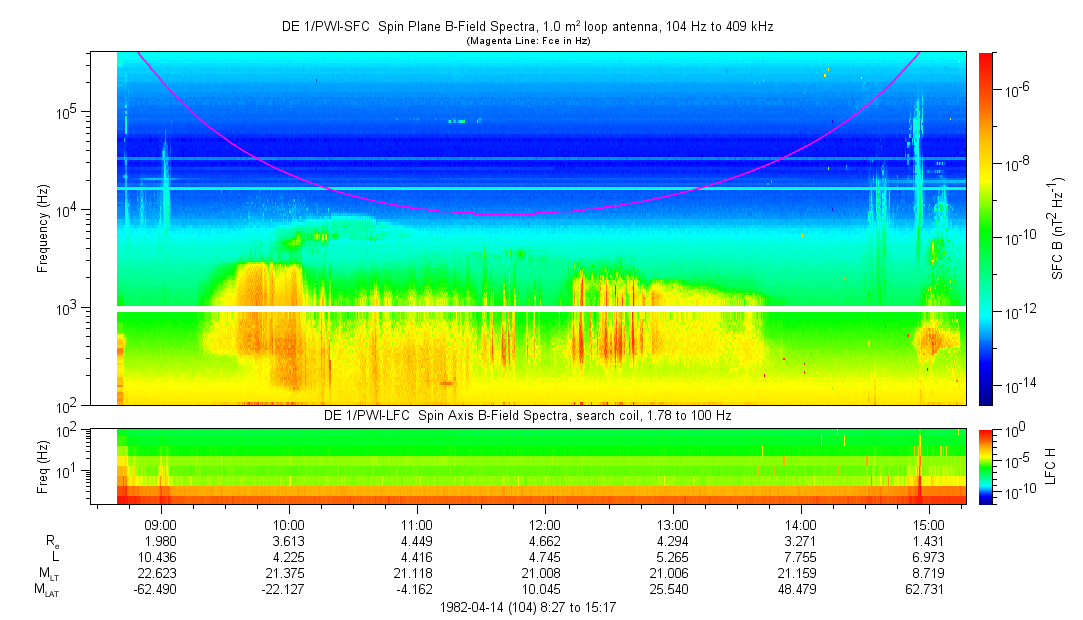Click the 13:00 time axis label
This screenshot has width=1083, height=620.
(x=673, y=524)
